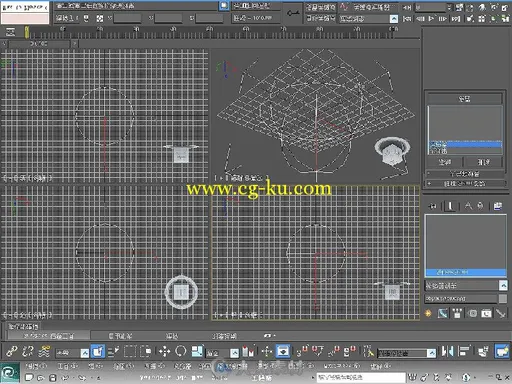Image resolution: width=512 pixels, height=384 pixels.
Task: Toggle the Selection Lock icon in status bar
Action: tap(86, 18)
